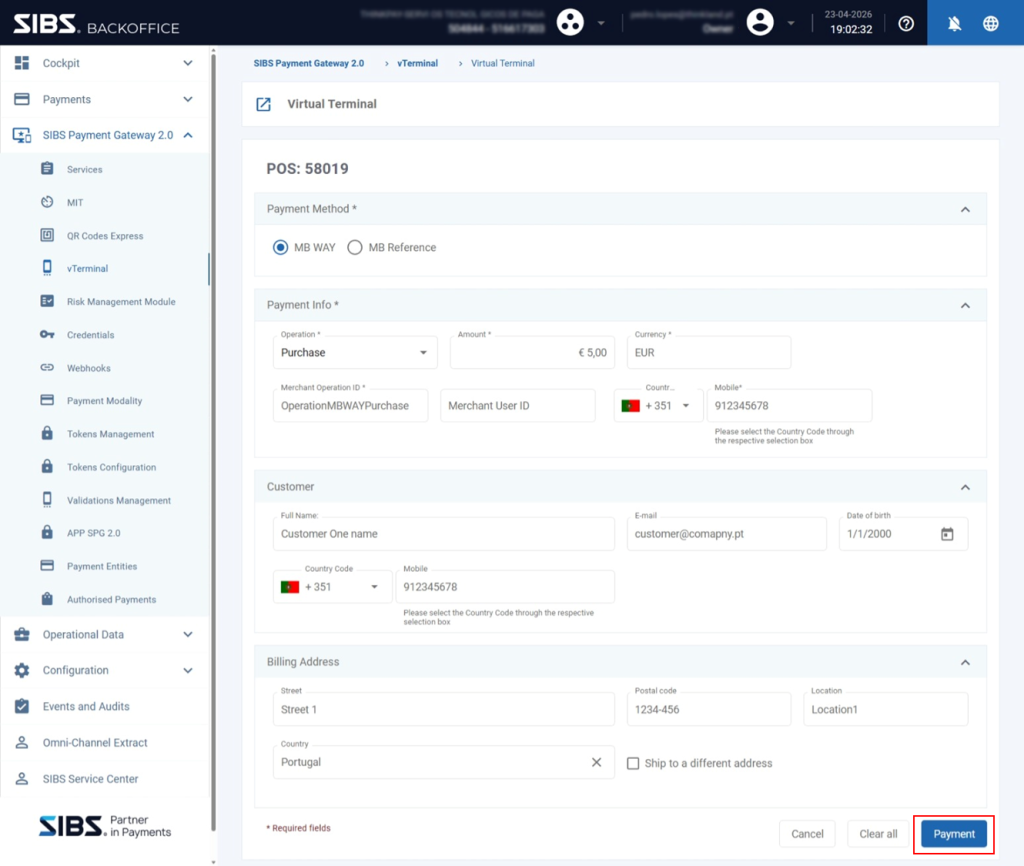Screen dimensions: 1024x866
Task: Open Risk Management Module menu item
Action: [121, 302]
